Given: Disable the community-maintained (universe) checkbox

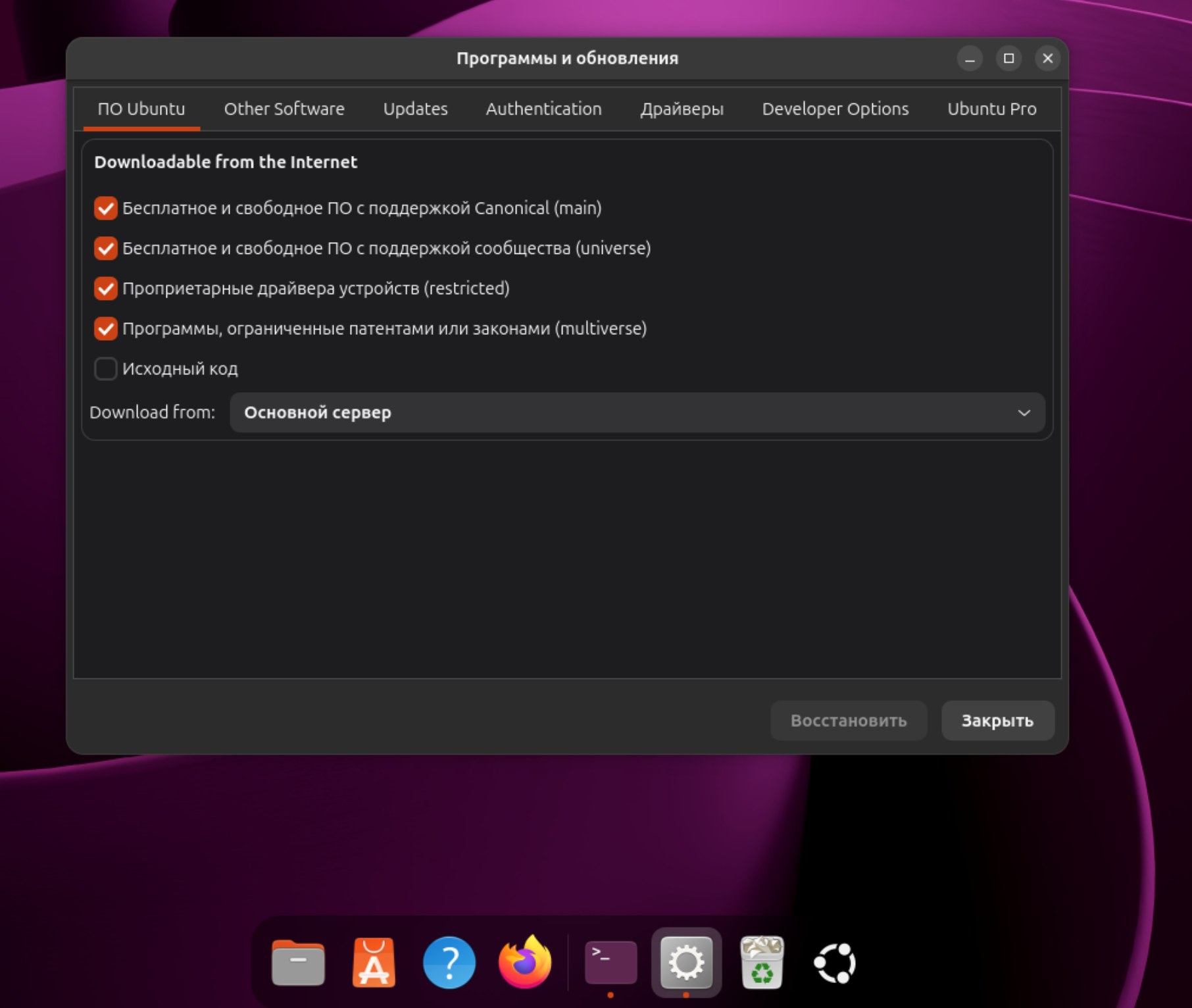Looking at the screenshot, I should pyautogui.click(x=106, y=249).
